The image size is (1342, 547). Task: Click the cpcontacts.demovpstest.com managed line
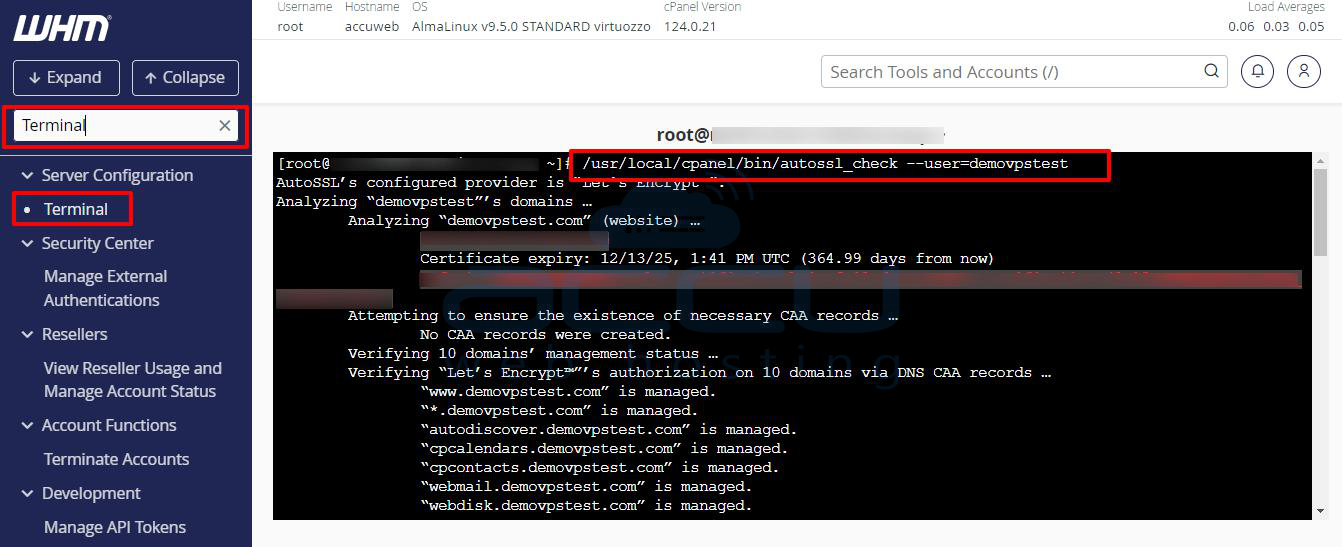pos(599,467)
